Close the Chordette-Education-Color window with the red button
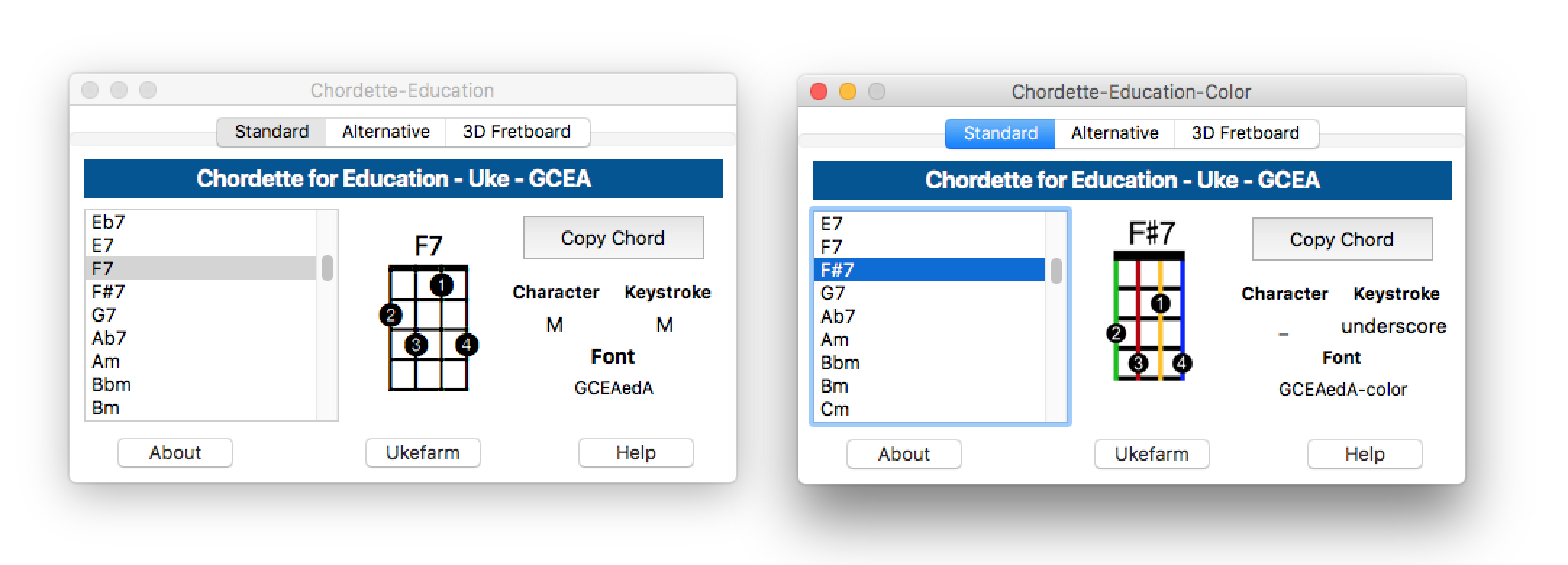 pyautogui.click(x=819, y=91)
